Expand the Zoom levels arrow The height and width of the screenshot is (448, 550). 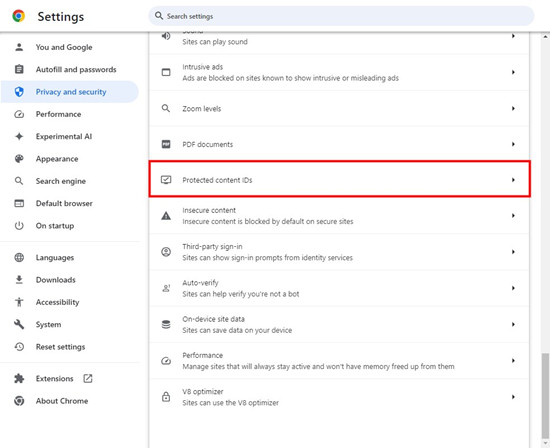513,108
